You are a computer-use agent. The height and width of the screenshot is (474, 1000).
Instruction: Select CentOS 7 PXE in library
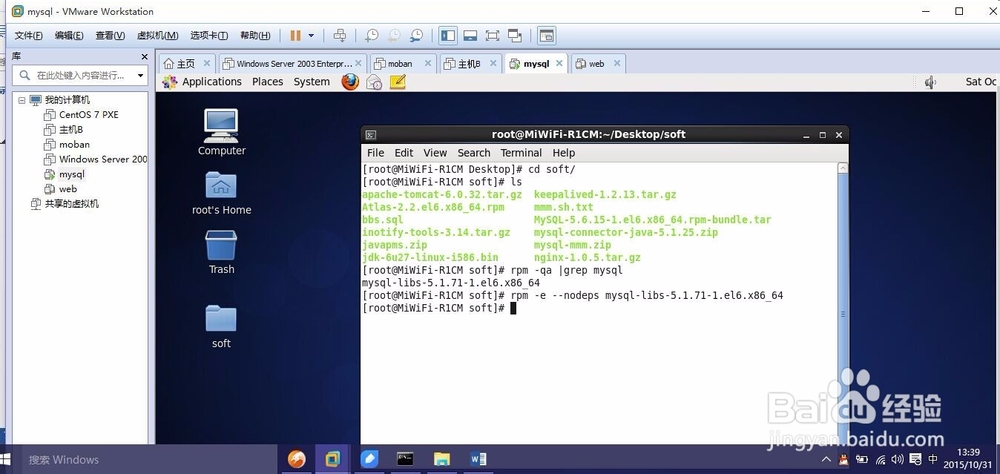[x=88, y=115]
